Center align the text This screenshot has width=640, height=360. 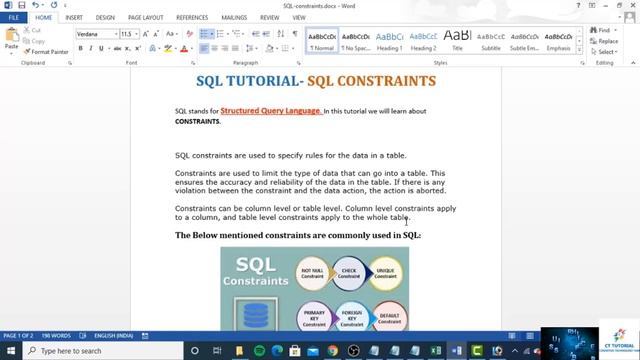214,49
